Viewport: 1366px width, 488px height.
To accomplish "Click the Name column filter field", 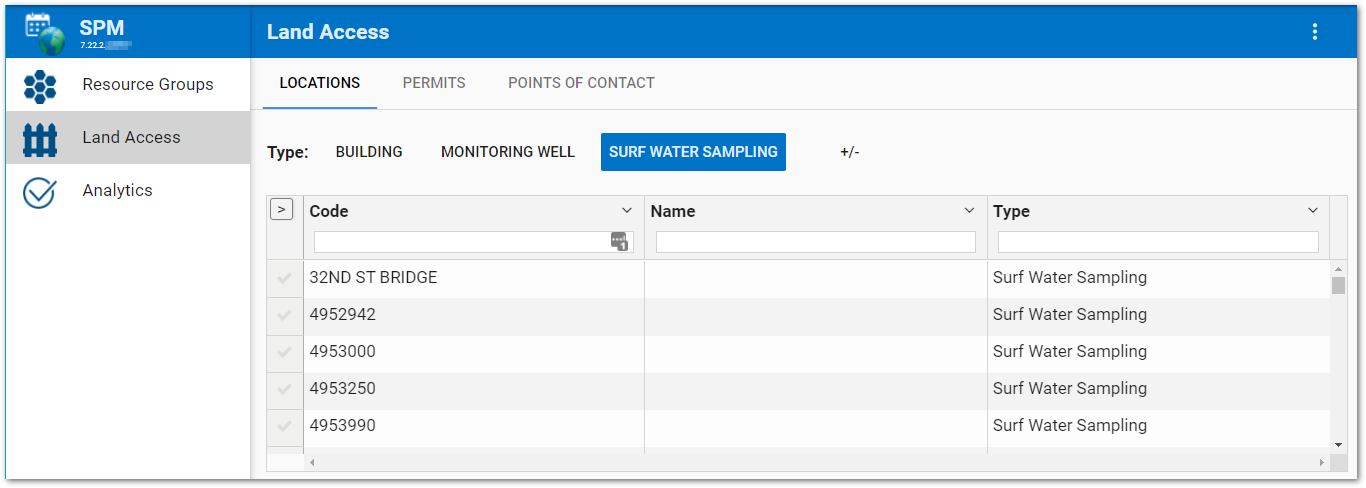I will [815, 242].
